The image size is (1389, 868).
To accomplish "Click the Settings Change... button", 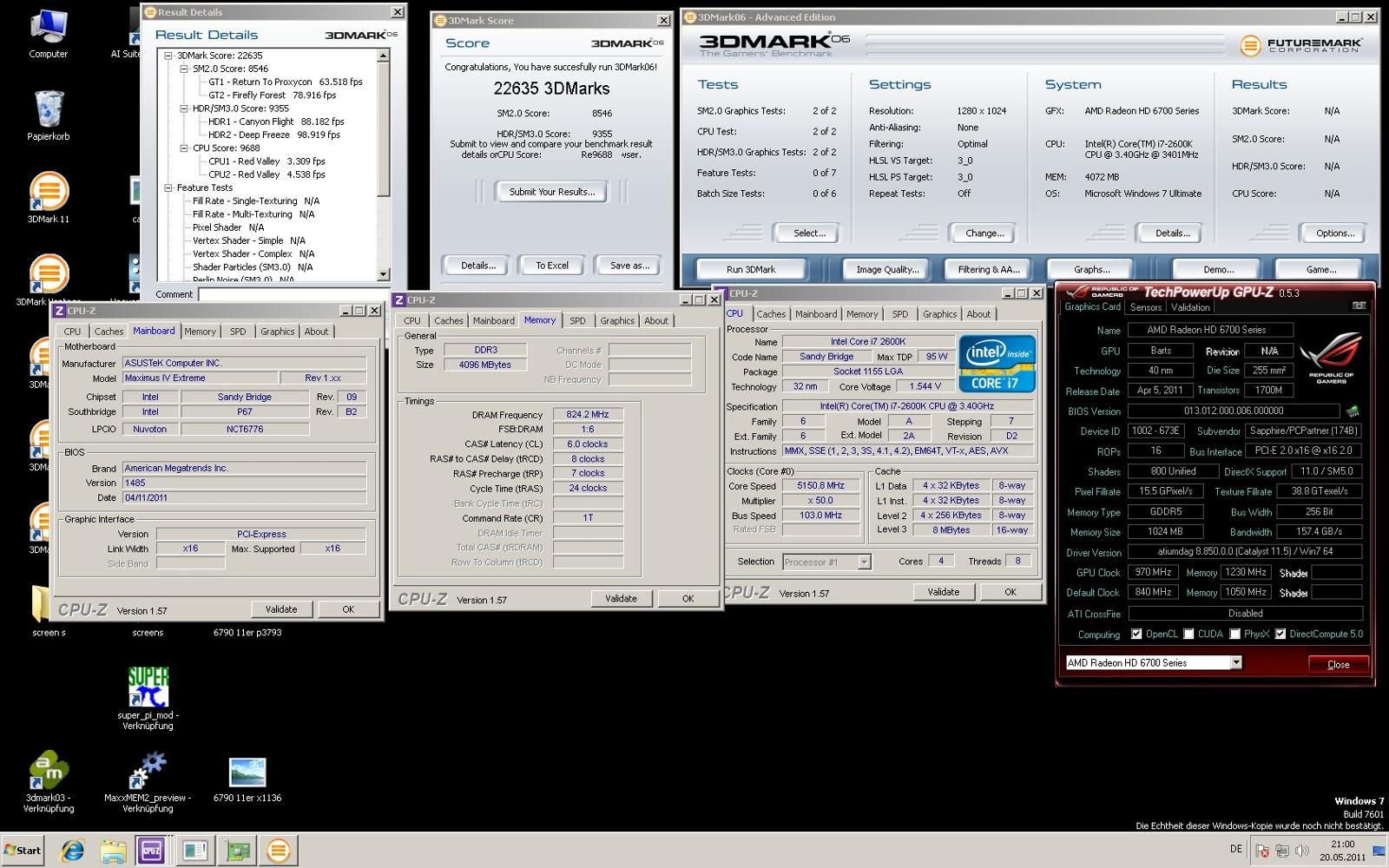I will click(984, 233).
